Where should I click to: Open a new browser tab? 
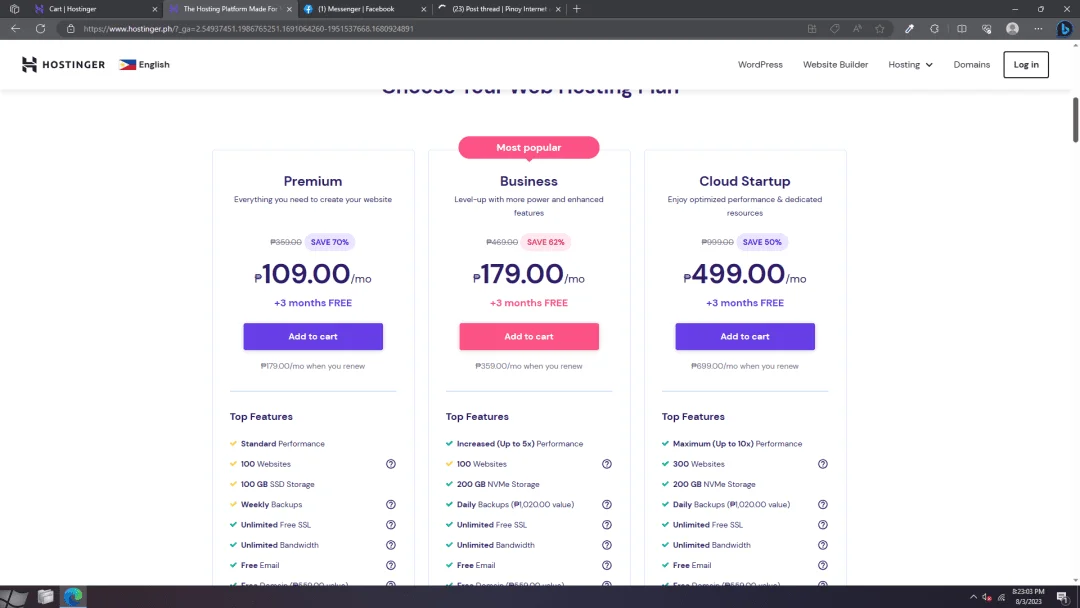577,9
